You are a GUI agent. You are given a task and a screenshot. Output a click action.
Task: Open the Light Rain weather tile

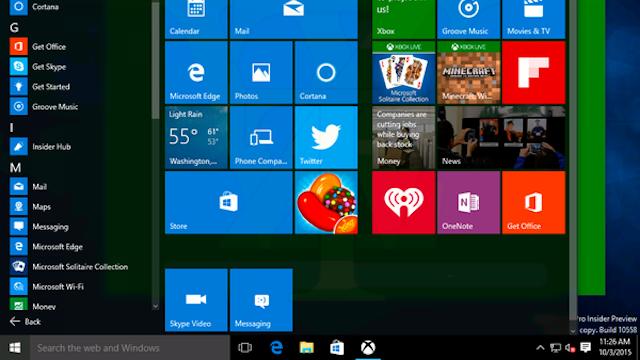tap(196, 137)
